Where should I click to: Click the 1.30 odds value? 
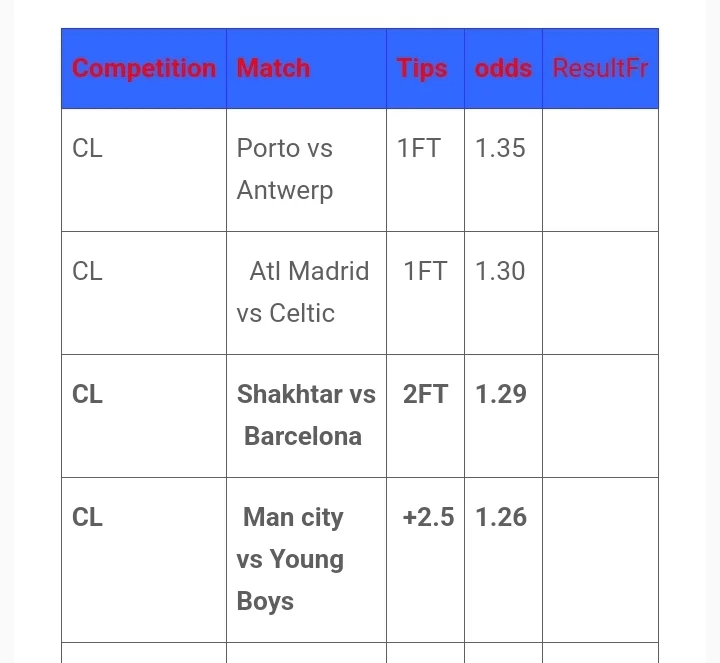click(x=500, y=271)
